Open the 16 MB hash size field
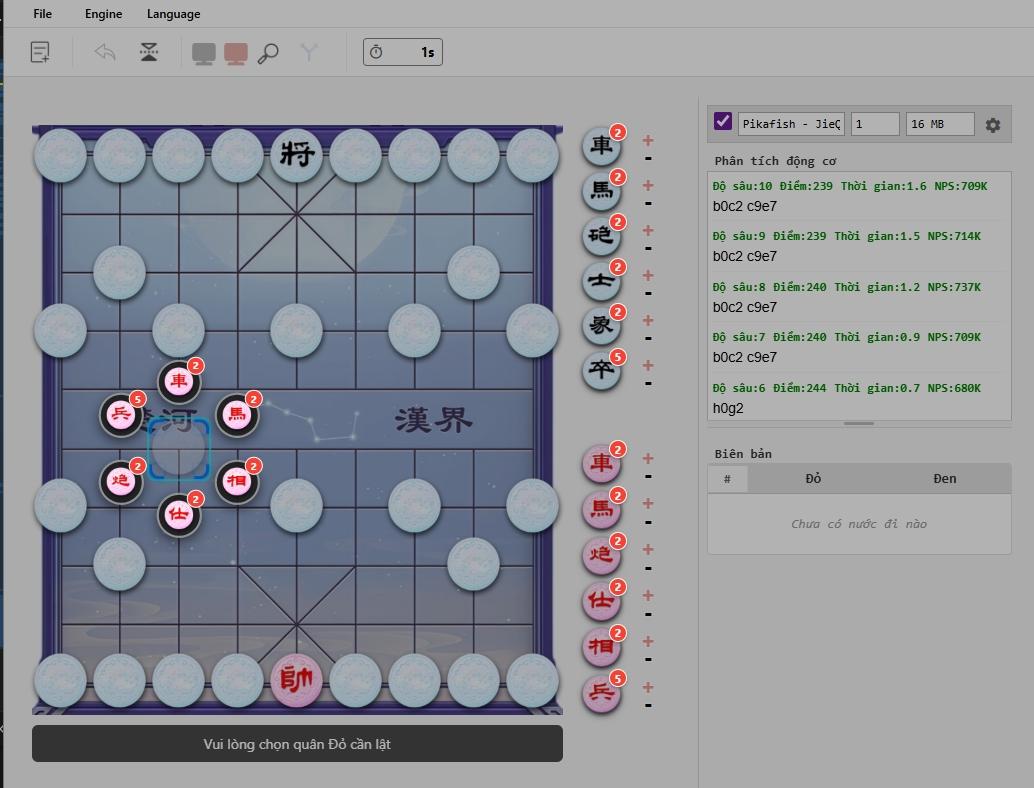 point(939,124)
